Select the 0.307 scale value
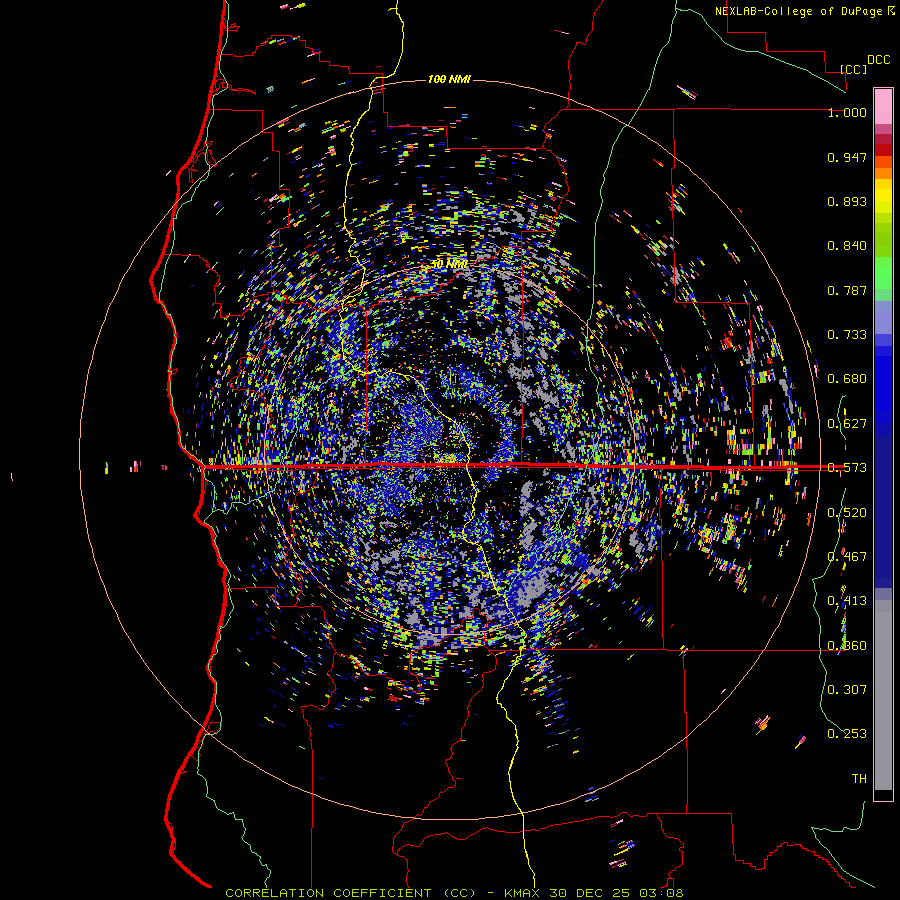 click(847, 690)
